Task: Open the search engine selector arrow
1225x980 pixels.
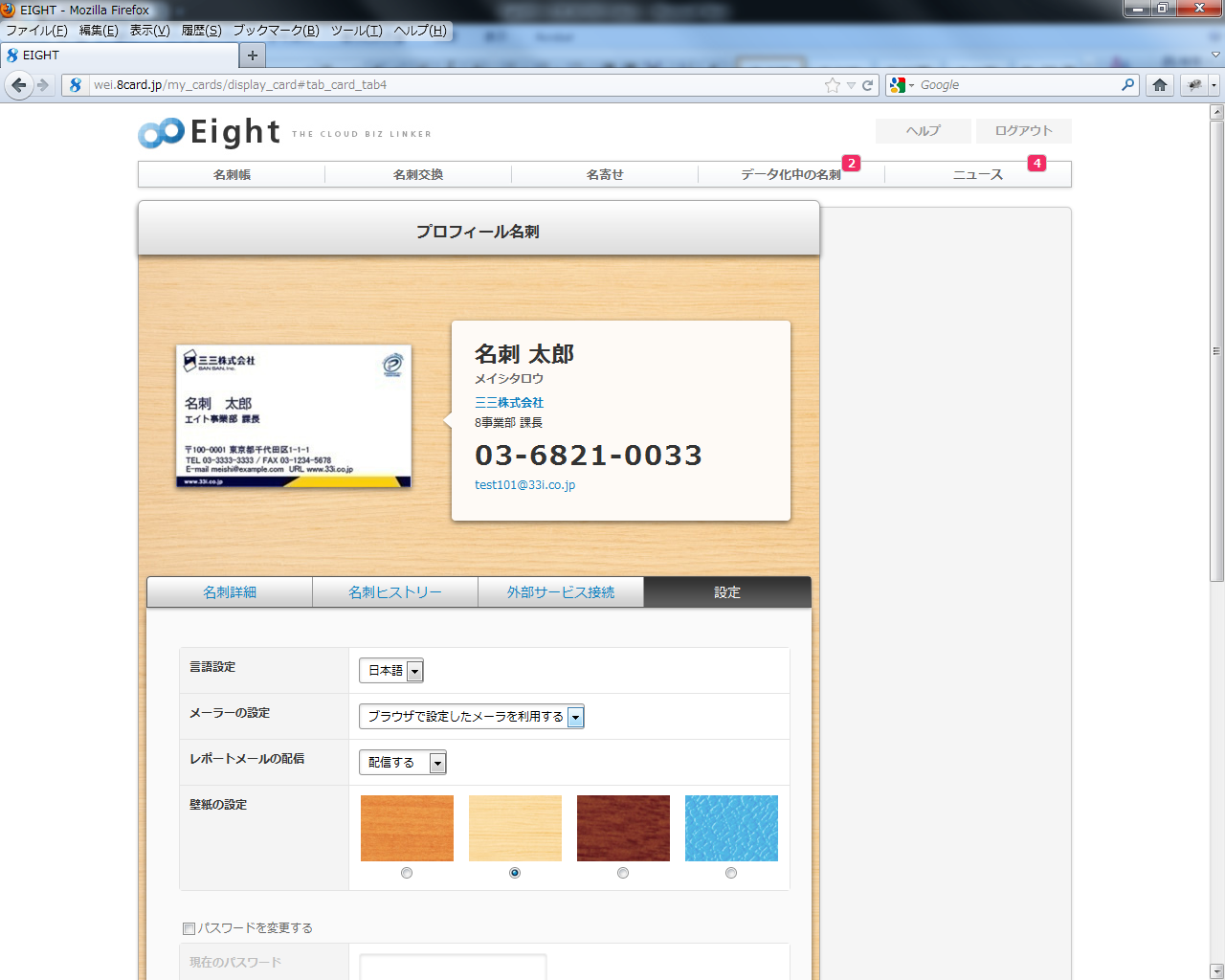Action: click(912, 85)
